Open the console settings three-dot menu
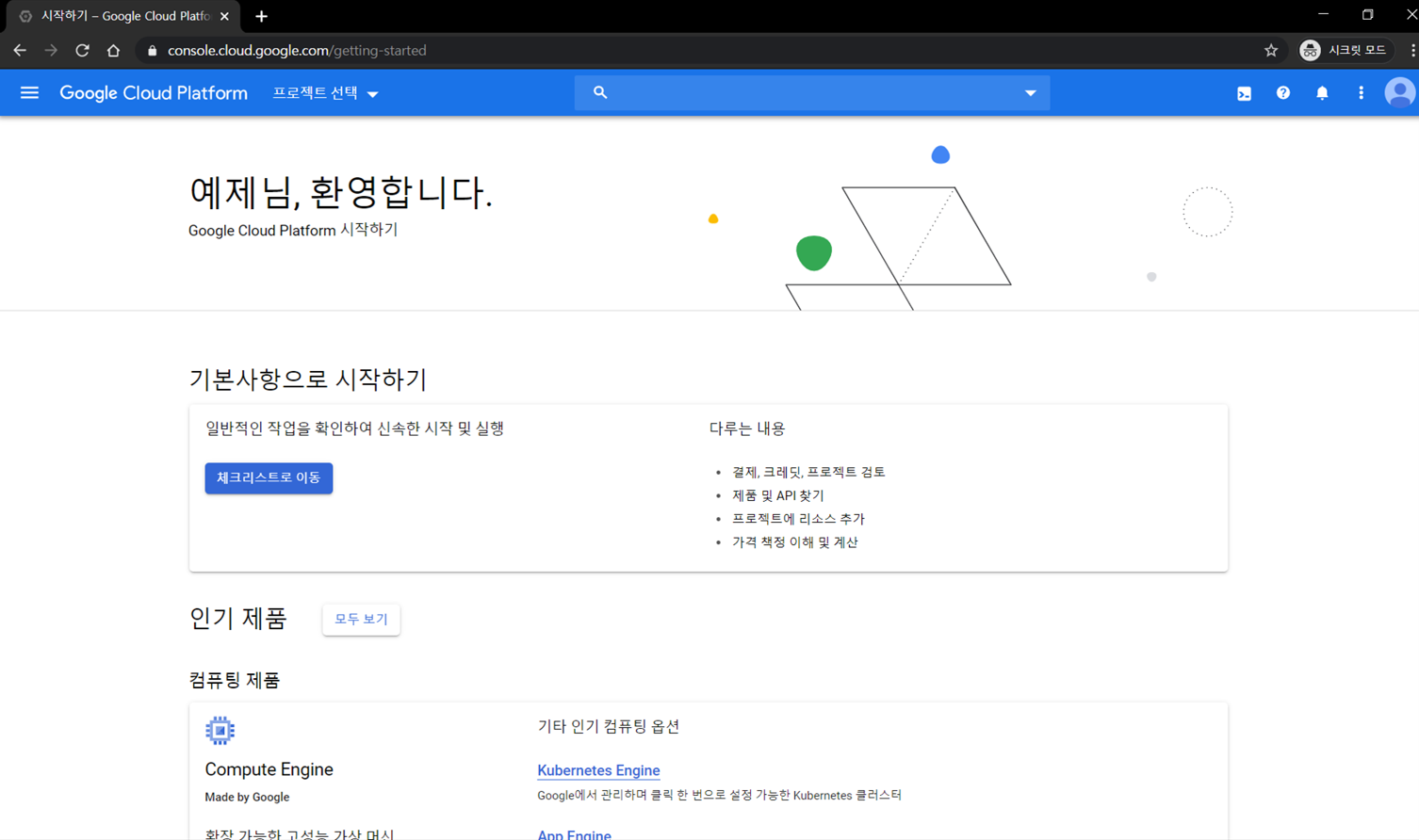Viewport: 1419px width, 840px height. point(1361,93)
